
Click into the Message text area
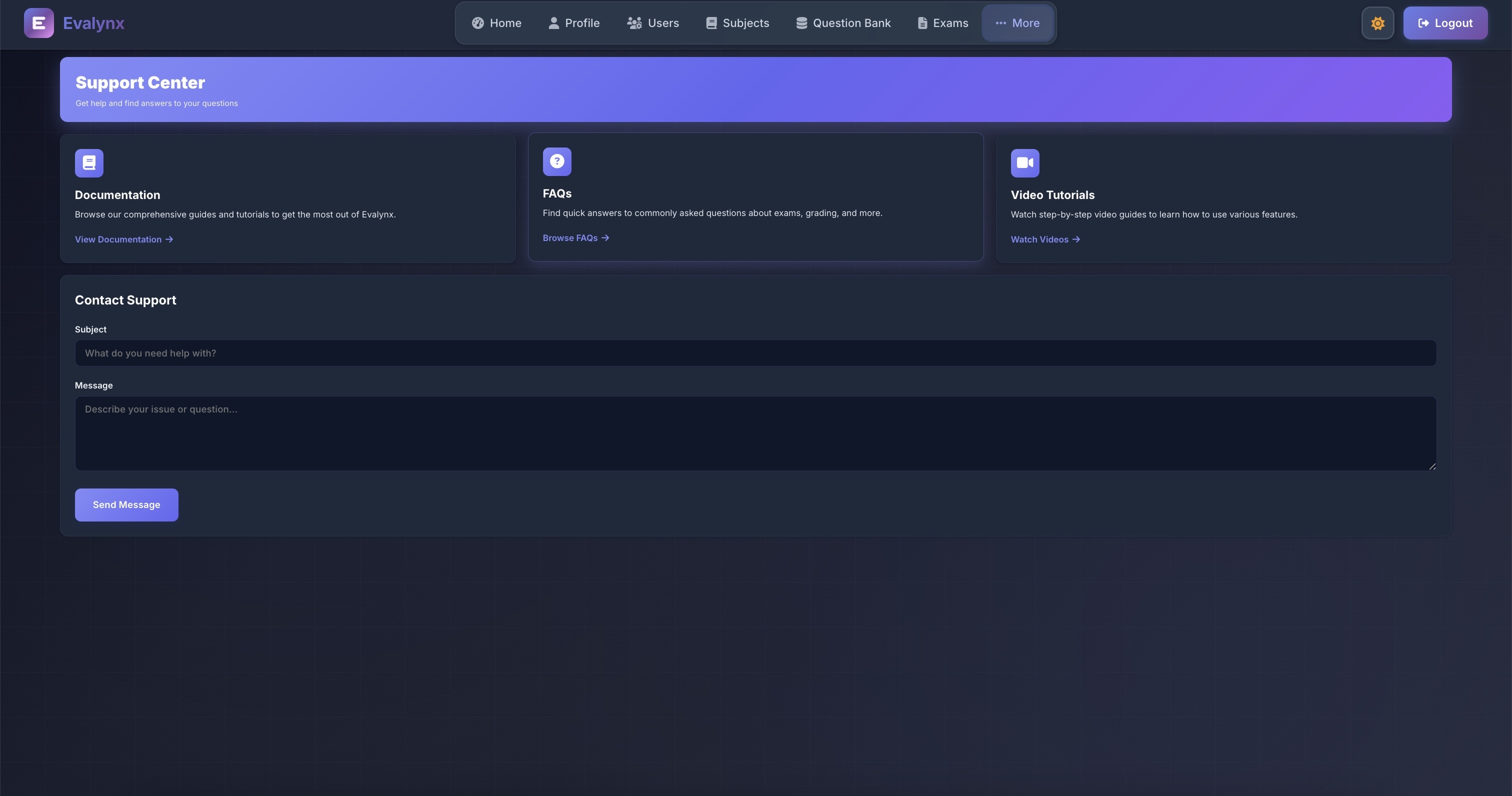click(x=755, y=432)
